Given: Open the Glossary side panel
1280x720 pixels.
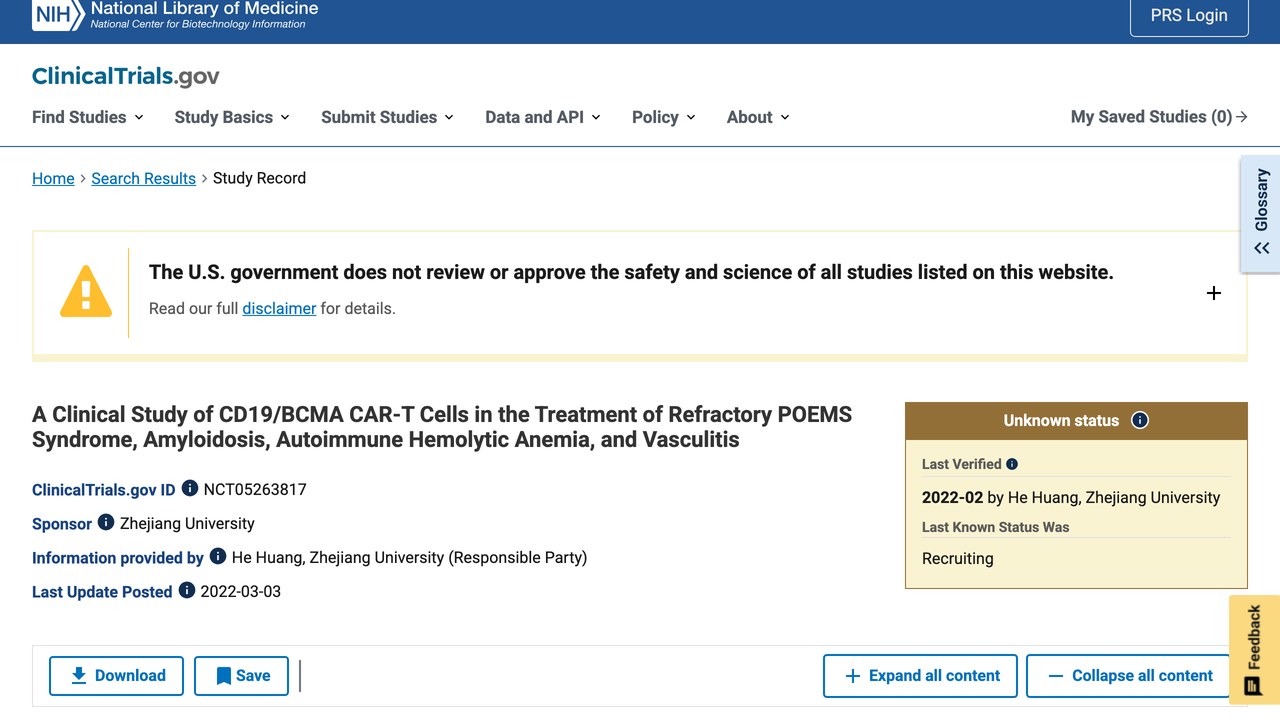Looking at the screenshot, I should (x=1261, y=214).
